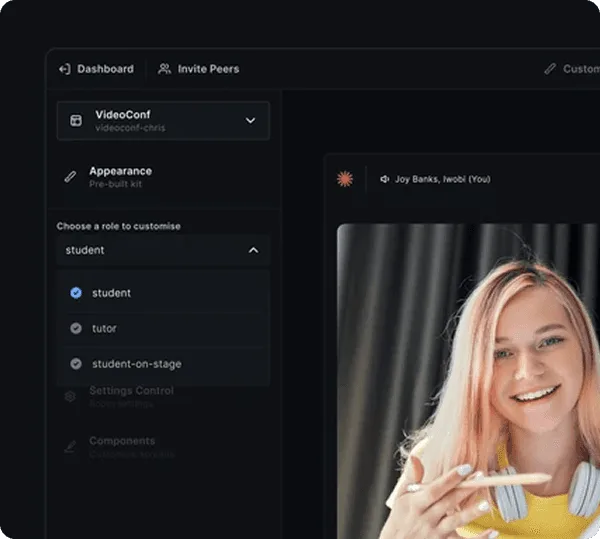This screenshot has height=539, width=600.
Task: Select the tutor role option
Action: [163, 328]
